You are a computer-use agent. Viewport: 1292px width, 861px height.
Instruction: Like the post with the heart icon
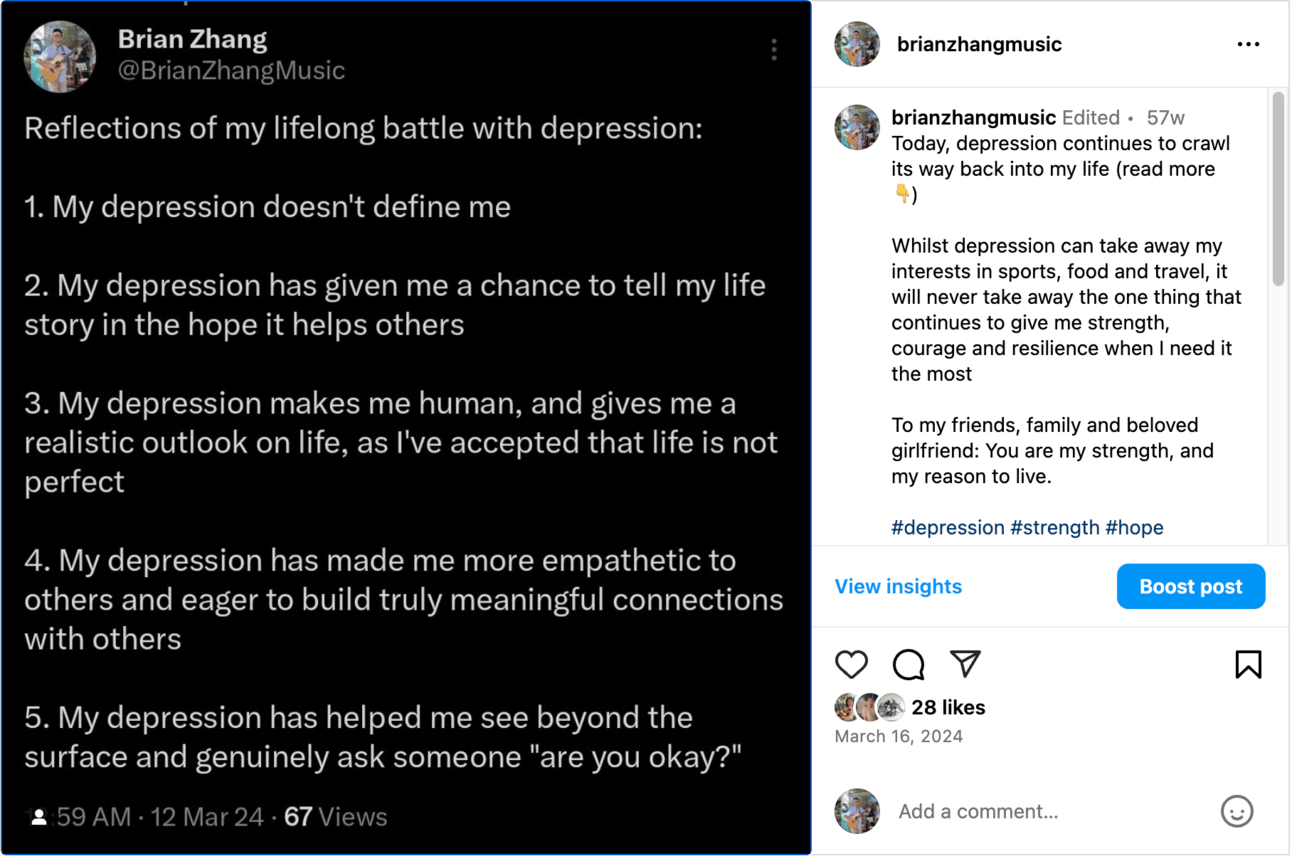(852, 665)
